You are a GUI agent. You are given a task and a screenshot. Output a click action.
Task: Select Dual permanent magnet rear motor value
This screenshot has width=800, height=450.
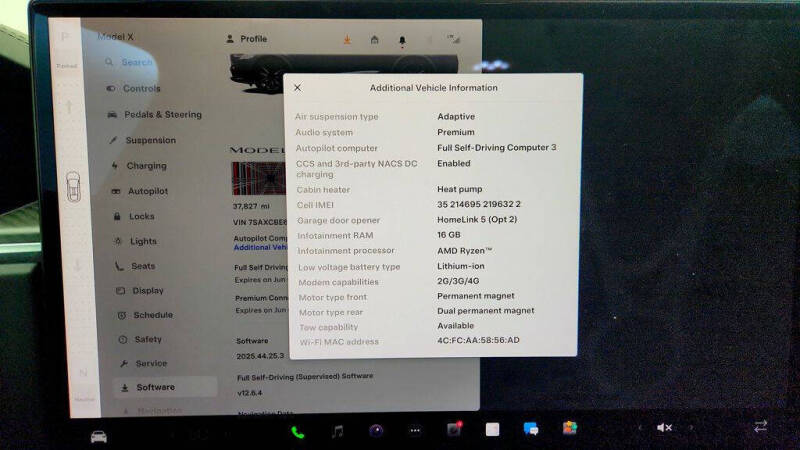[485, 311]
